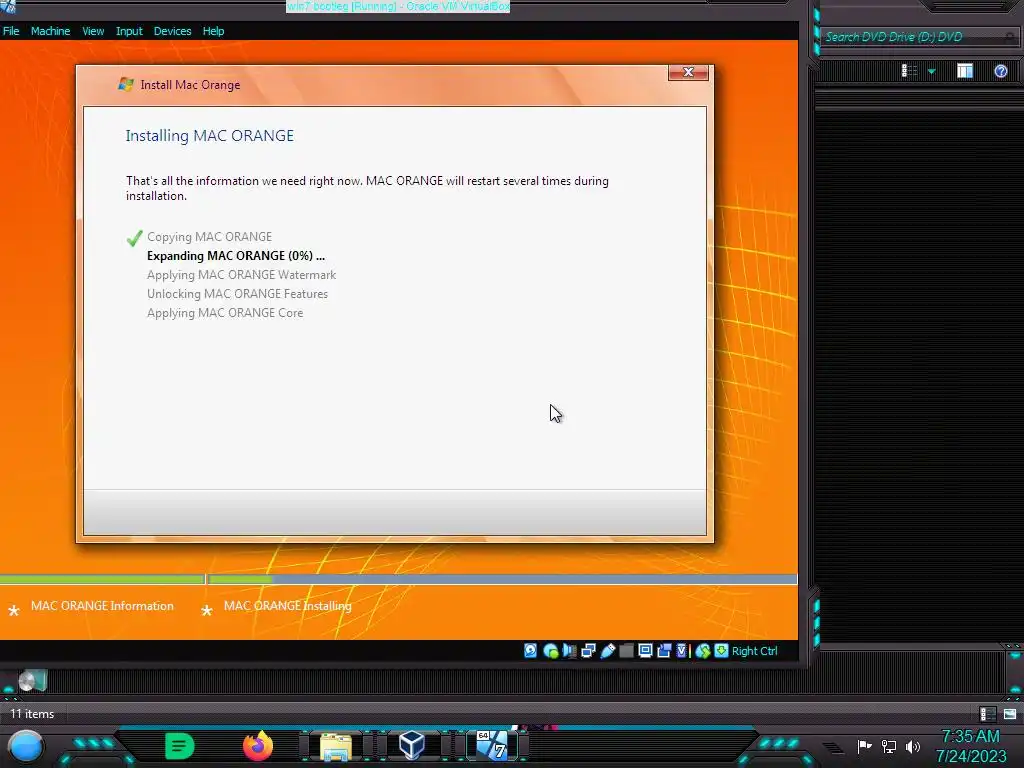Click the DVD drive icon in details pane
Viewport: 1024px width, 768px height.
click(x=32, y=681)
